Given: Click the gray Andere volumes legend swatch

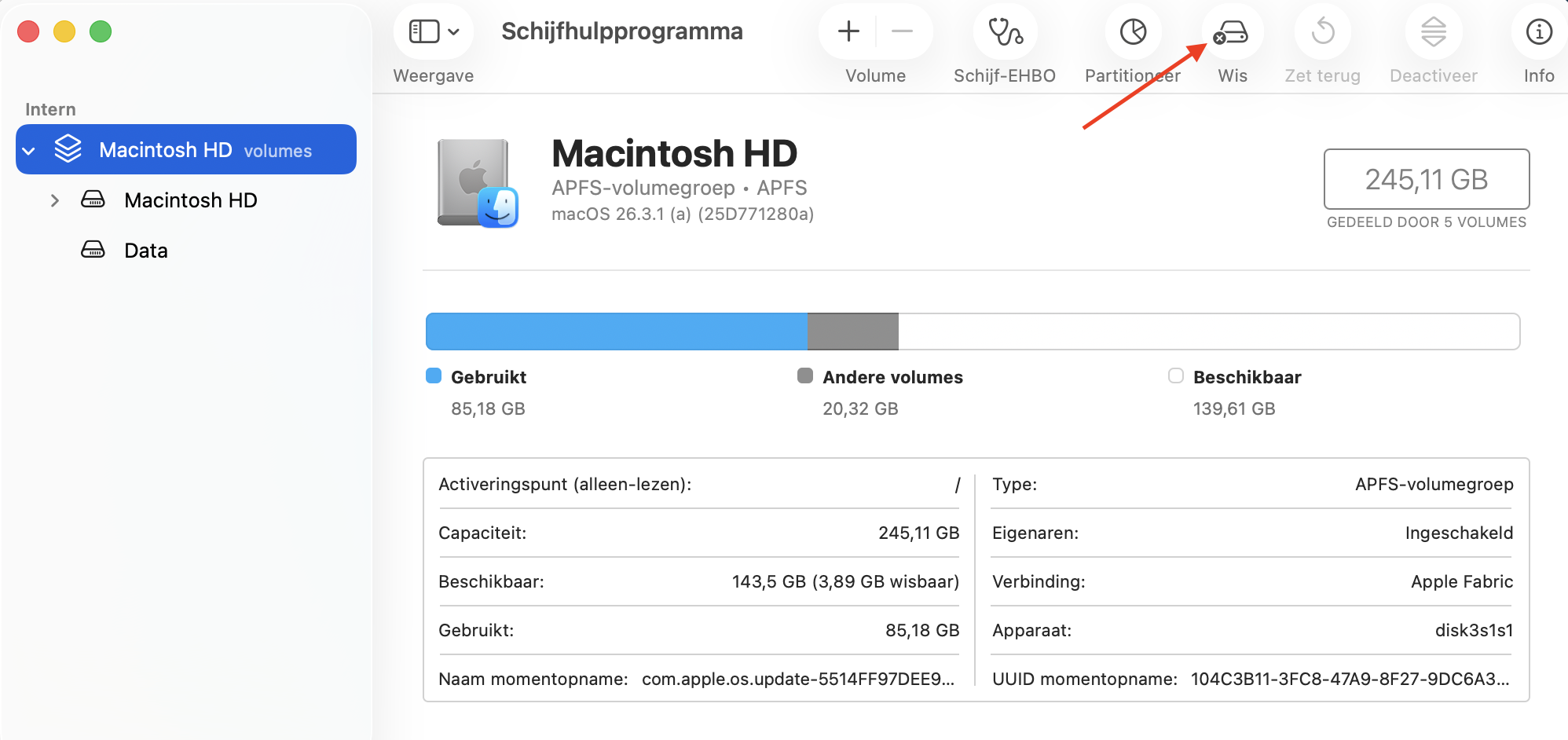Looking at the screenshot, I should (x=804, y=376).
